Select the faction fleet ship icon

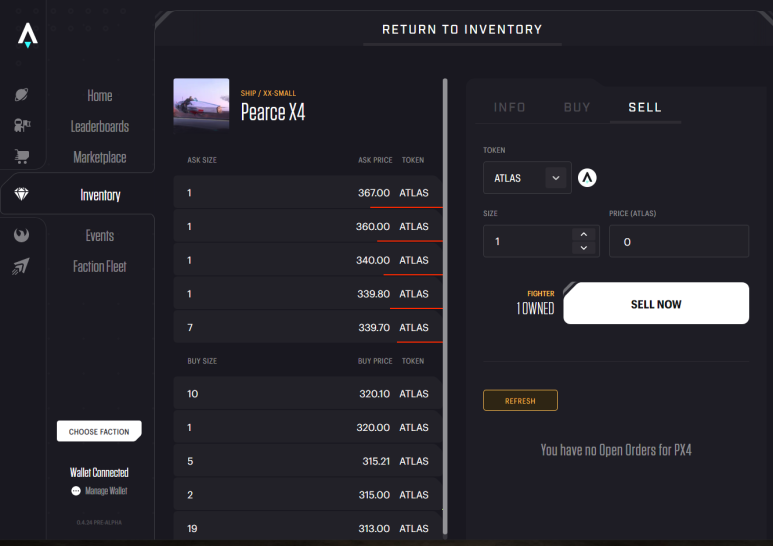pyautogui.click(x=21, y=266)
